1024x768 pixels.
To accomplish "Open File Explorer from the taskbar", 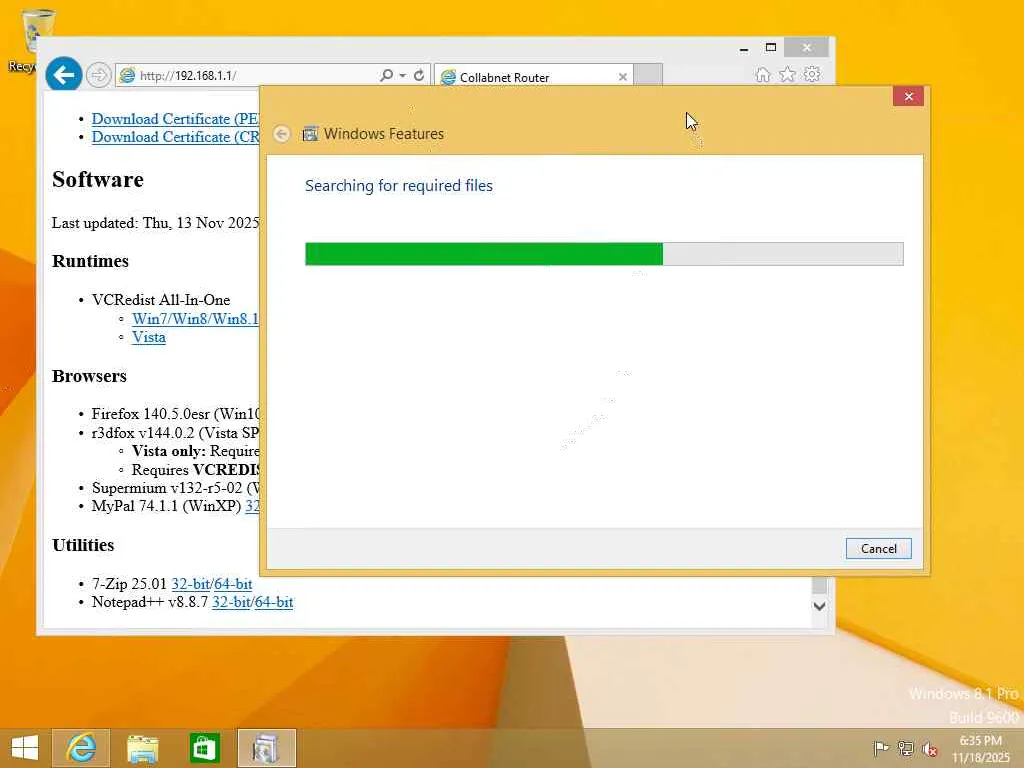I will click(142, 748).
